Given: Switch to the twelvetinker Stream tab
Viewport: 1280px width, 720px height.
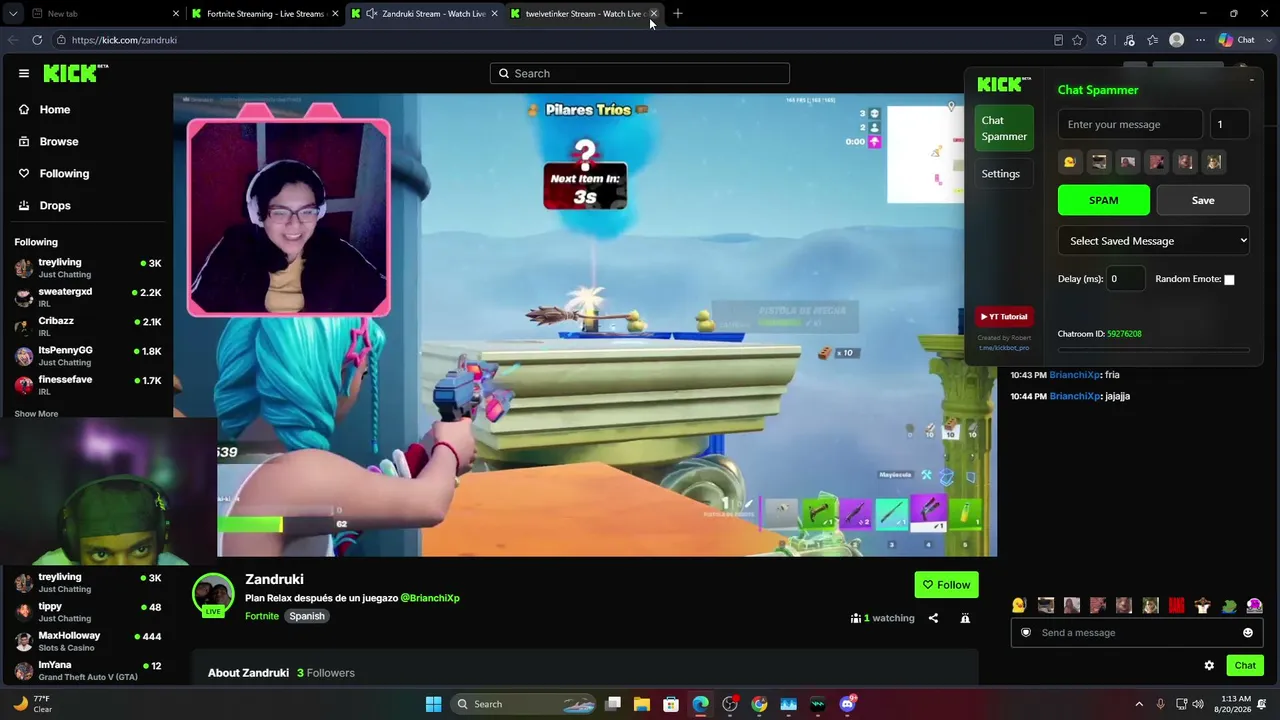Looking at the screenshot, I should point(584,14).
